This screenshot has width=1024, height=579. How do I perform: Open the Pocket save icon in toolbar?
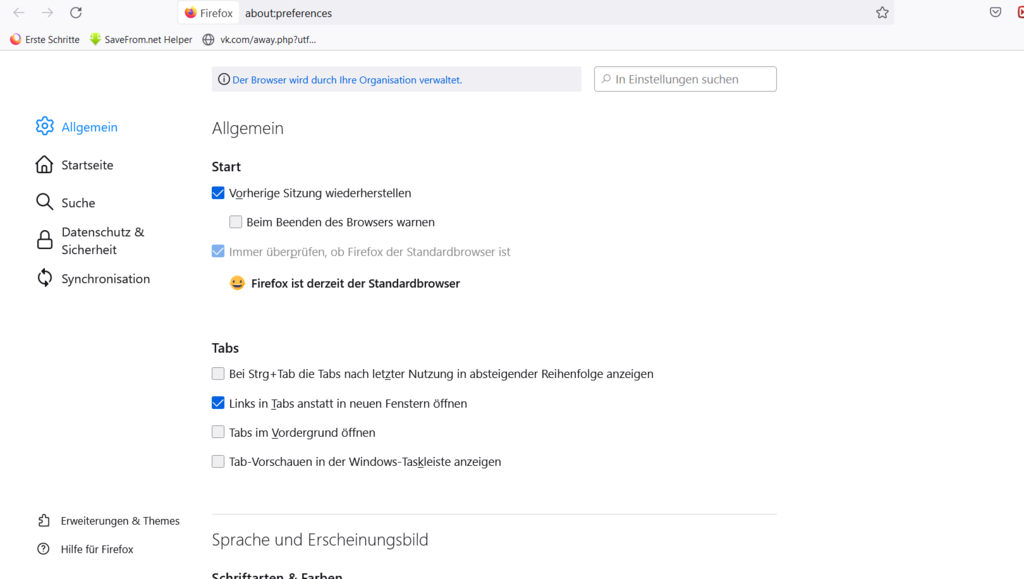995,13
